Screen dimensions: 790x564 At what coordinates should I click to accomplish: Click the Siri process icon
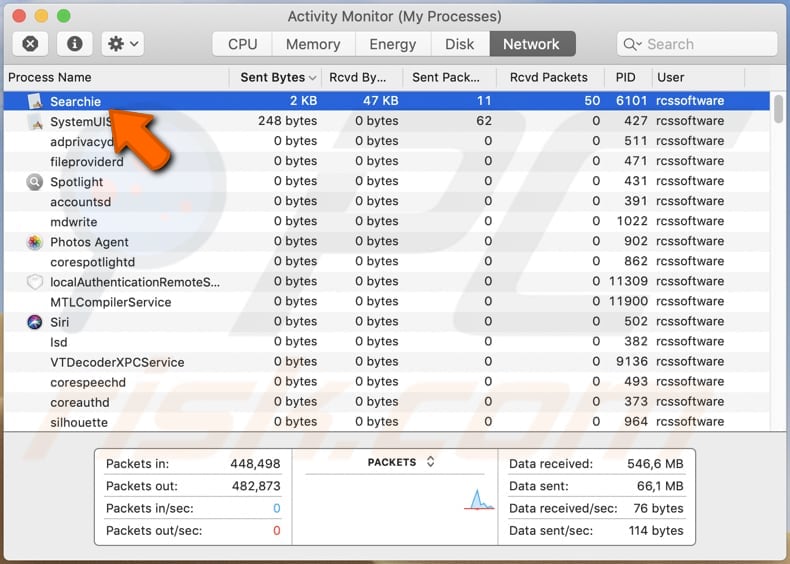35,322
